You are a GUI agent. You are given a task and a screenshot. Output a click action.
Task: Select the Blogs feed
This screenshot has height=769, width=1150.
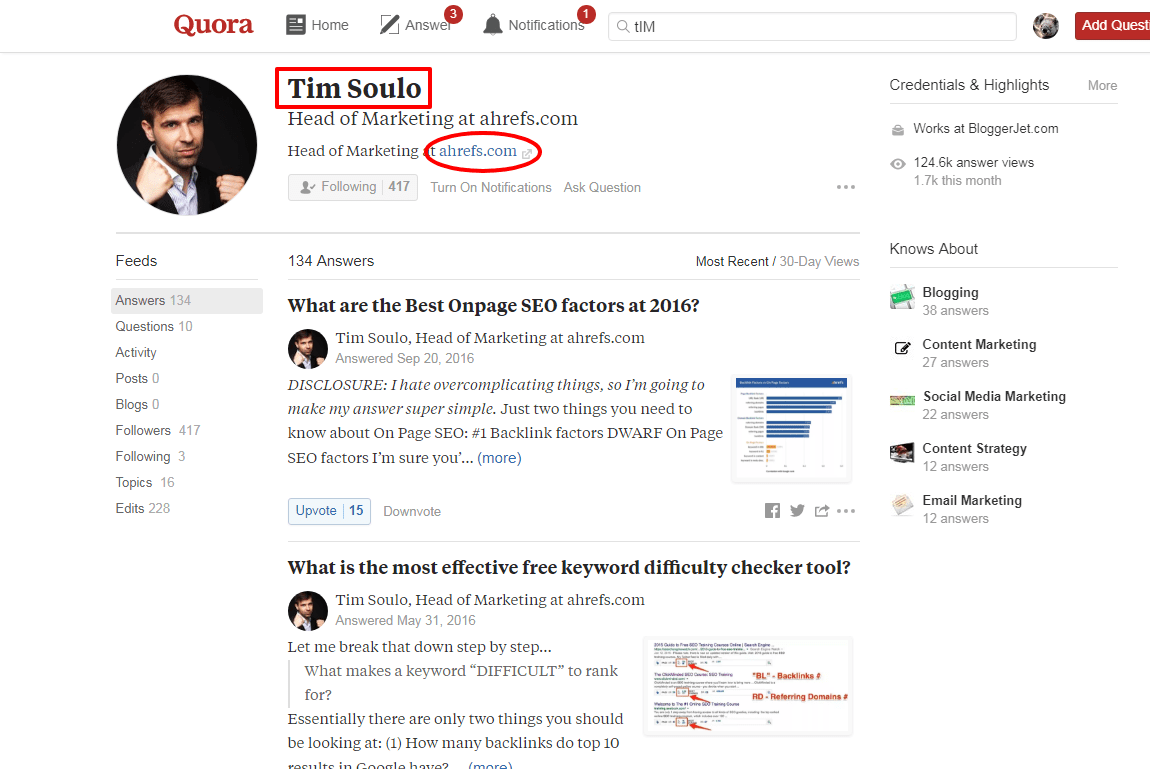click(x=137, y=405)
